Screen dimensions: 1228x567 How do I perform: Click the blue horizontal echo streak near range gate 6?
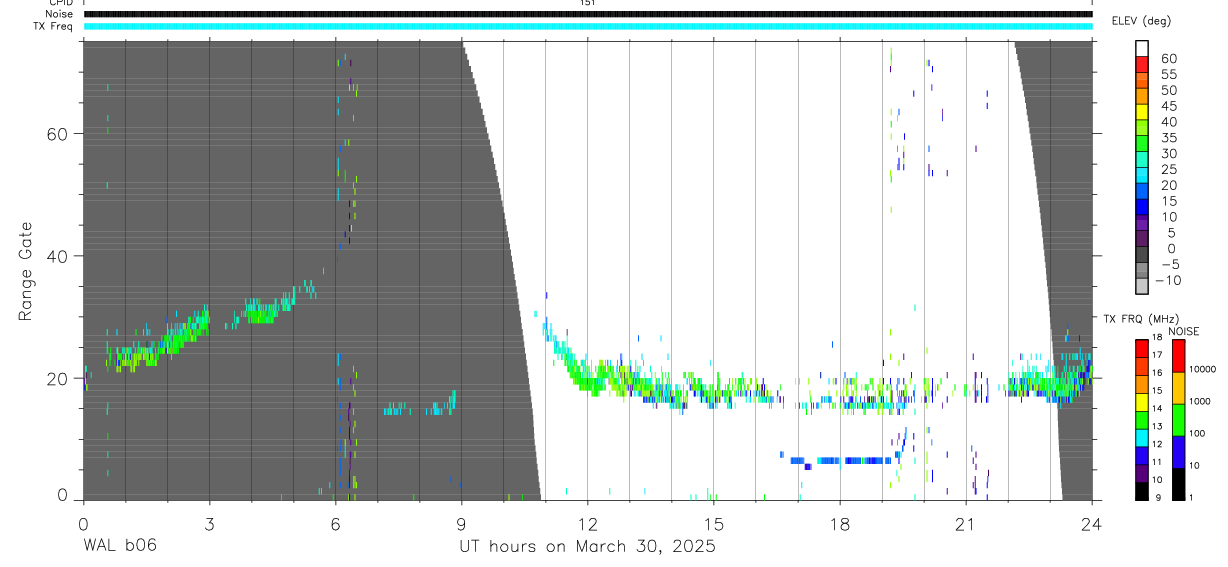pos(840,461)
